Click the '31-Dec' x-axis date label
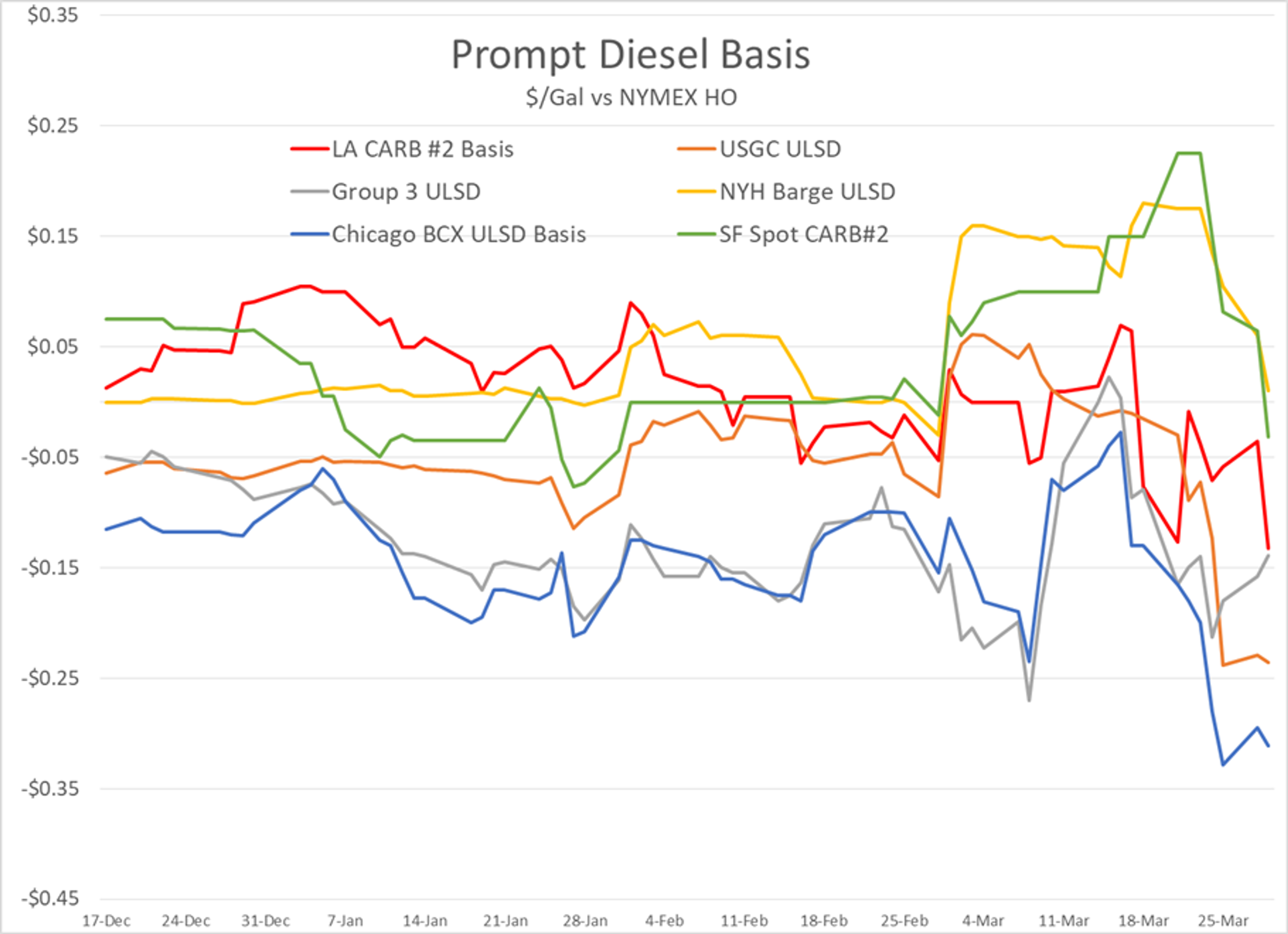1288x934 pixels. pyautogui.click(x=265, y=920)
